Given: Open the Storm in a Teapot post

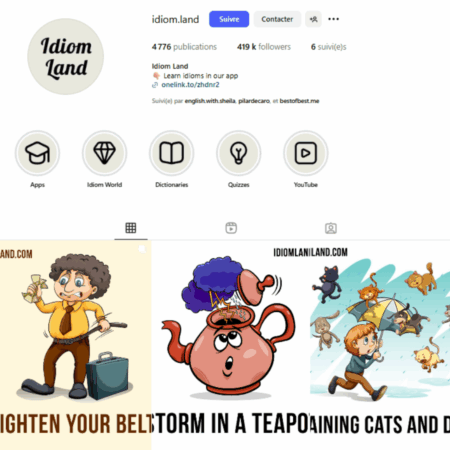Looking at the screenshot, I should pos(231,345).
